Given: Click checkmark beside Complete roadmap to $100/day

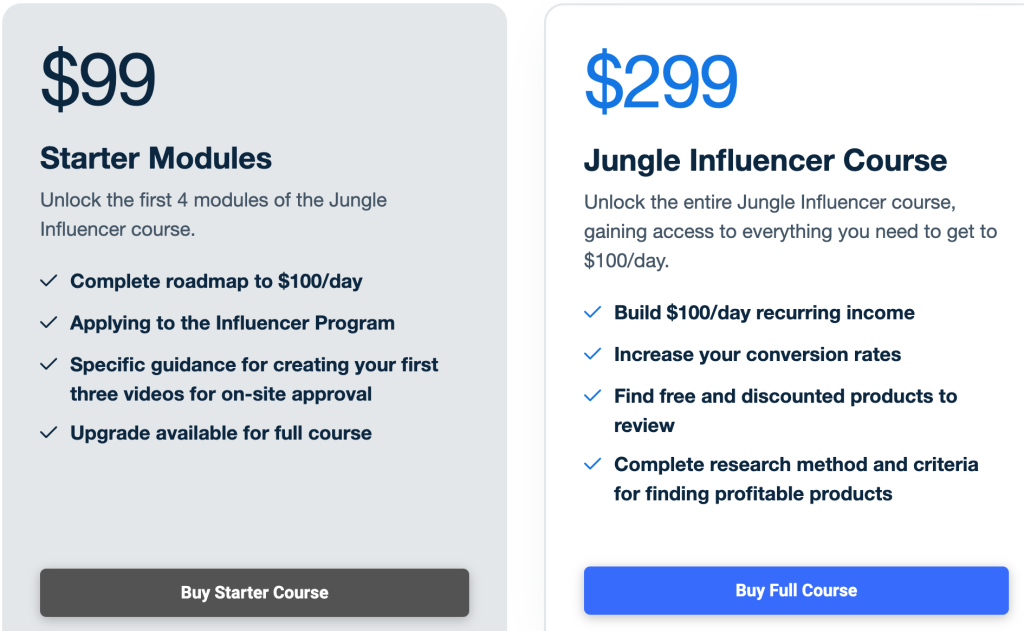Looking at the screenshot, I should (x=49, y=281).
